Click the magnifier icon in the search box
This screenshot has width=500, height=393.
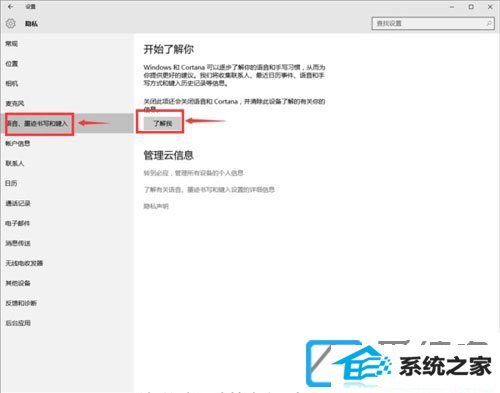click(x=489, y=23)
